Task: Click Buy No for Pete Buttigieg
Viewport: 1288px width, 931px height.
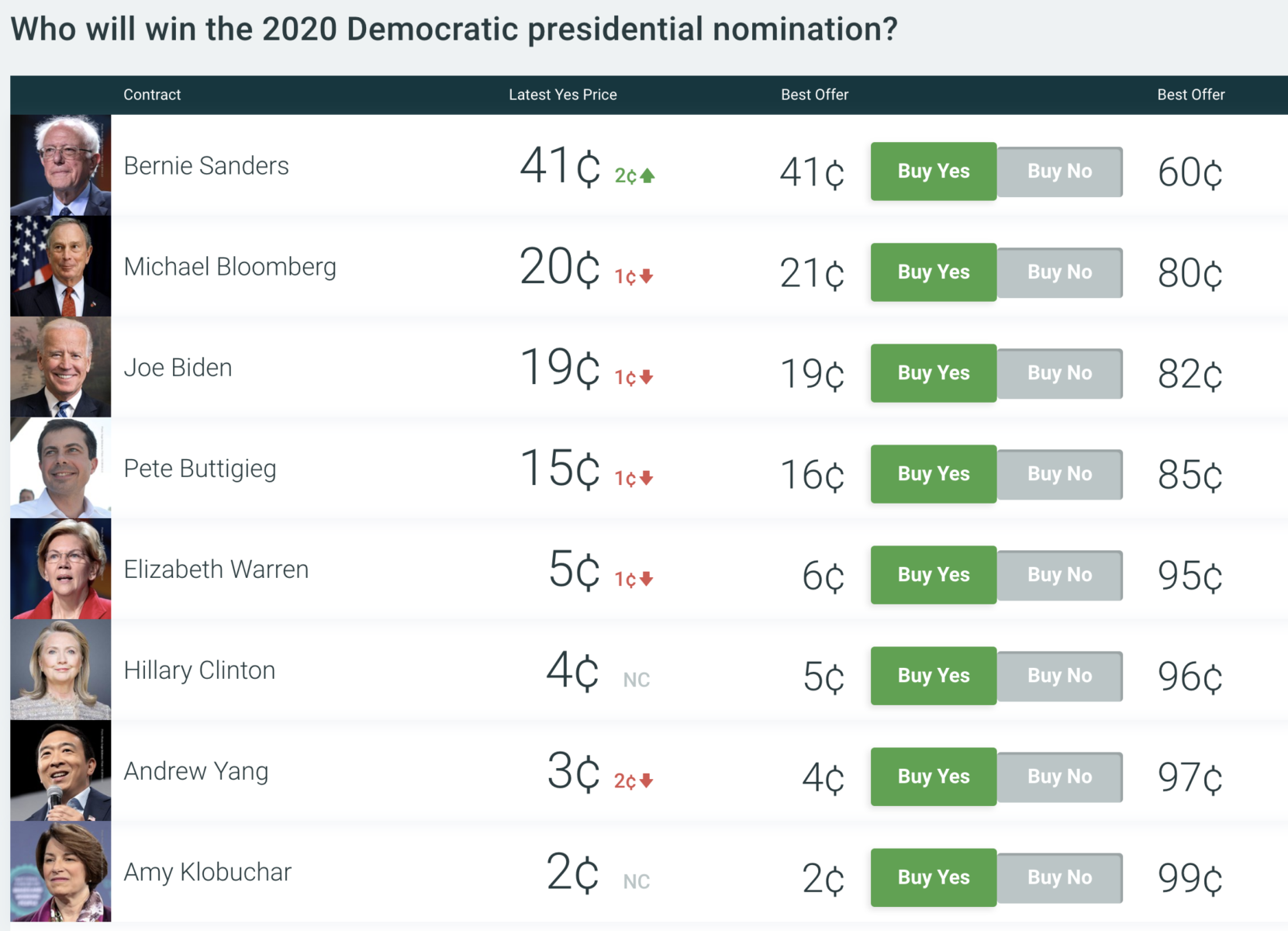Action: [1059, 474]
